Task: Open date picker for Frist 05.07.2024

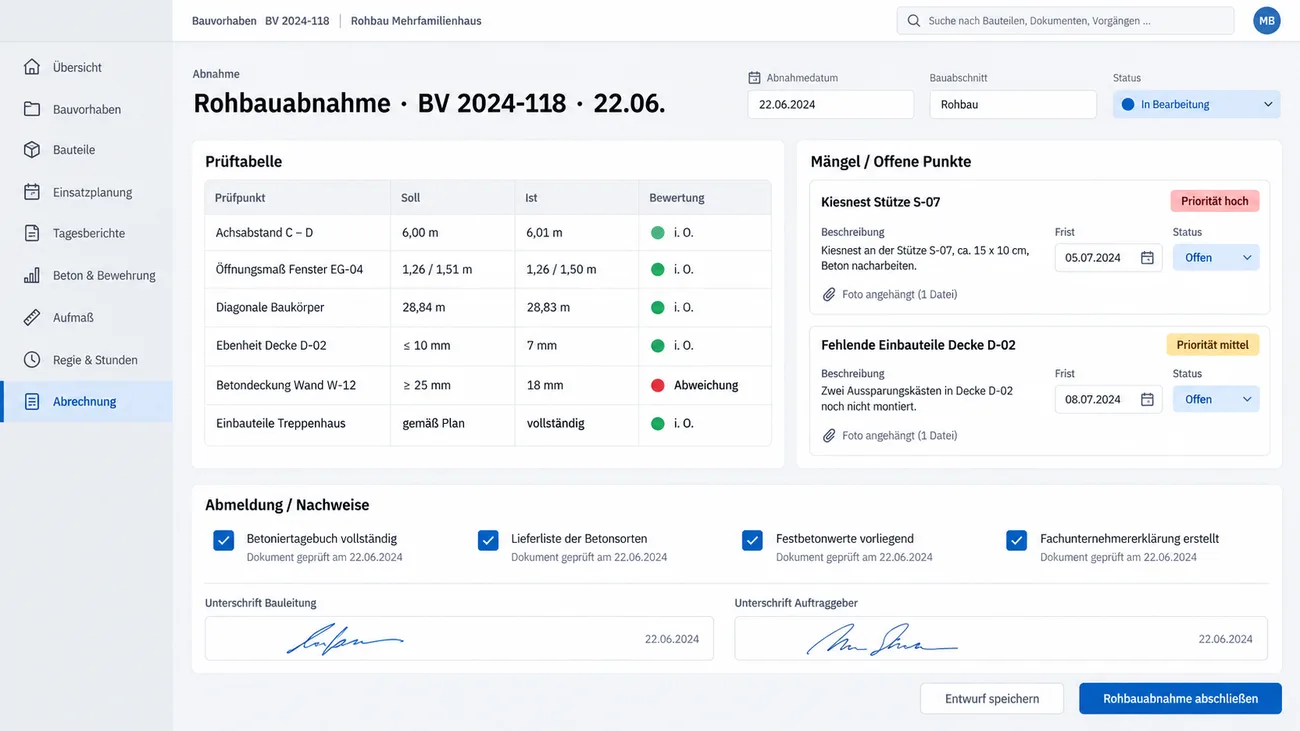Action: (x=1147, y=257)
